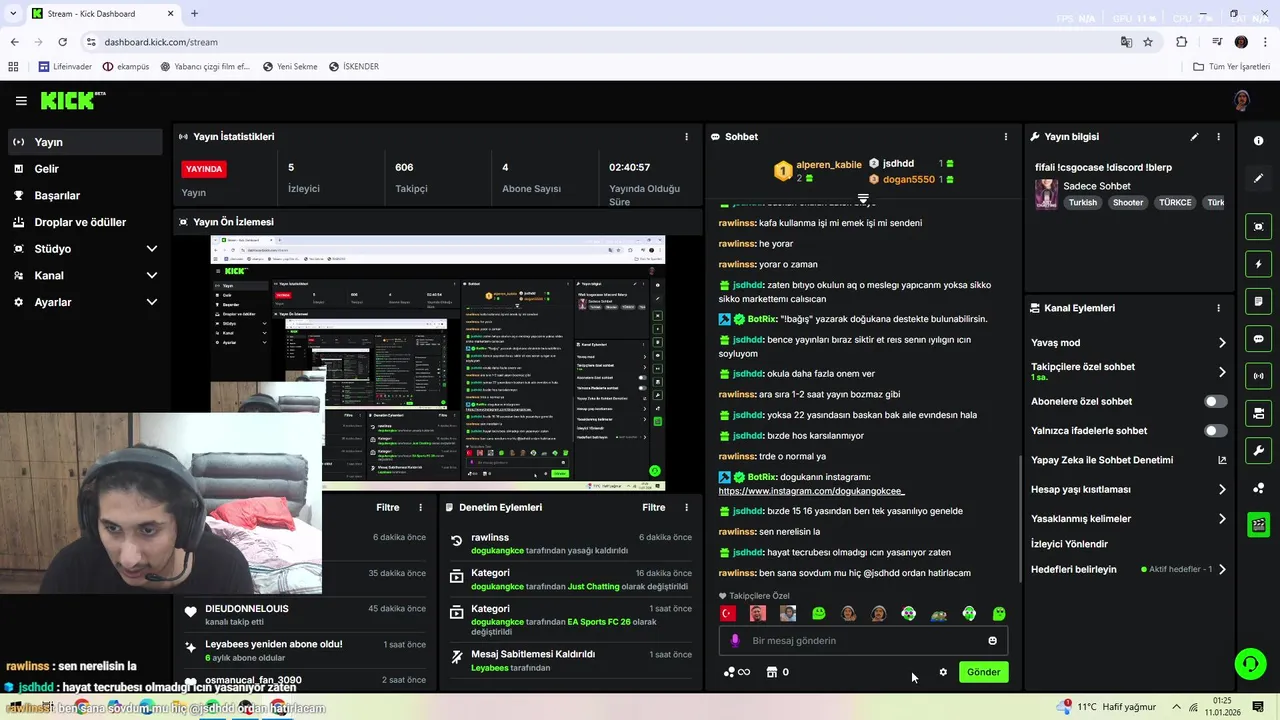Open the Sohbet panel three-dot menu
The width and height of the screenshot is (1280, 720).
(1006, 137)
